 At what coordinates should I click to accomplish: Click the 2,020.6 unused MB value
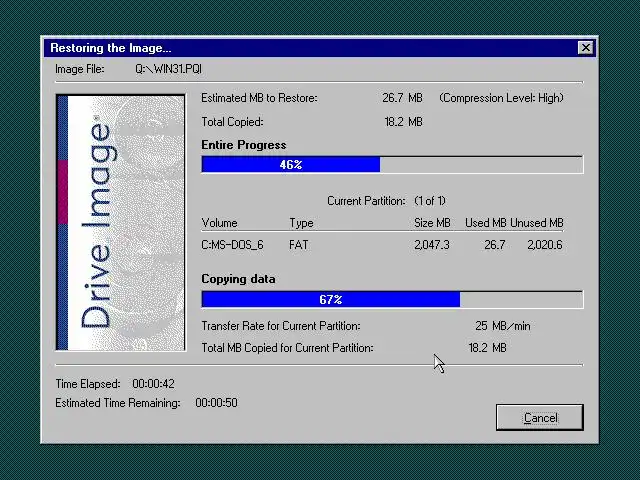tap(544, 245)
